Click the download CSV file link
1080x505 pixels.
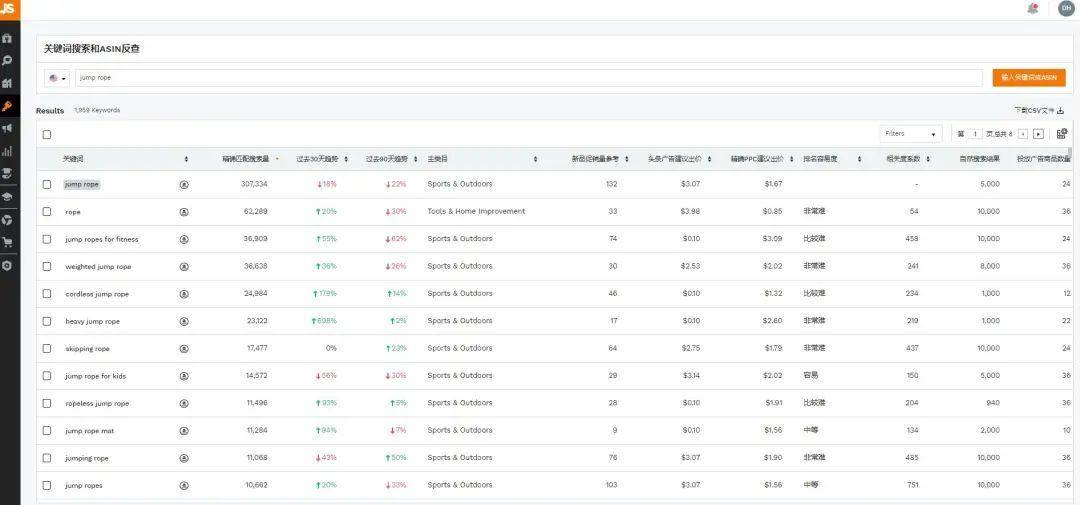1039,111
